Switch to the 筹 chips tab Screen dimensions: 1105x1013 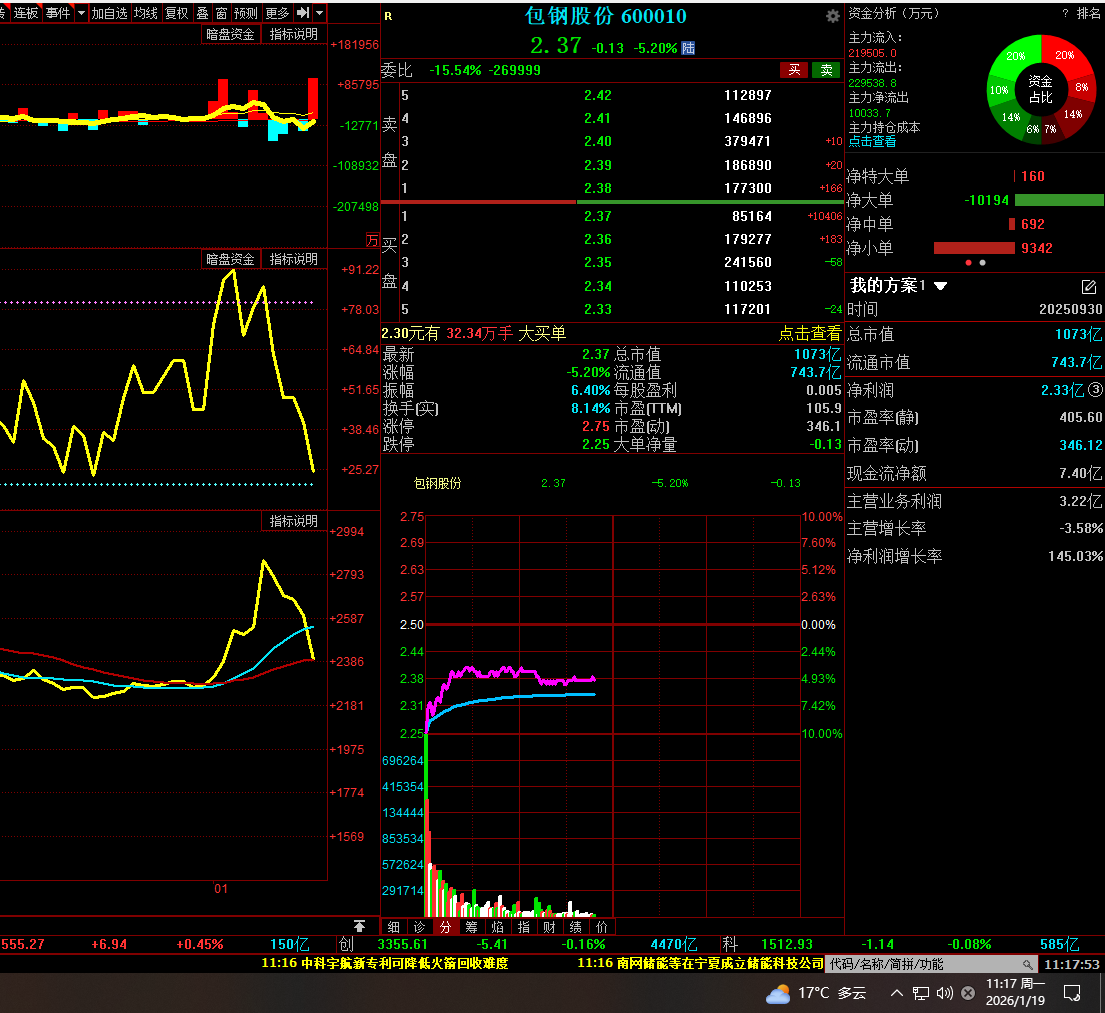(x=471, y=927)
